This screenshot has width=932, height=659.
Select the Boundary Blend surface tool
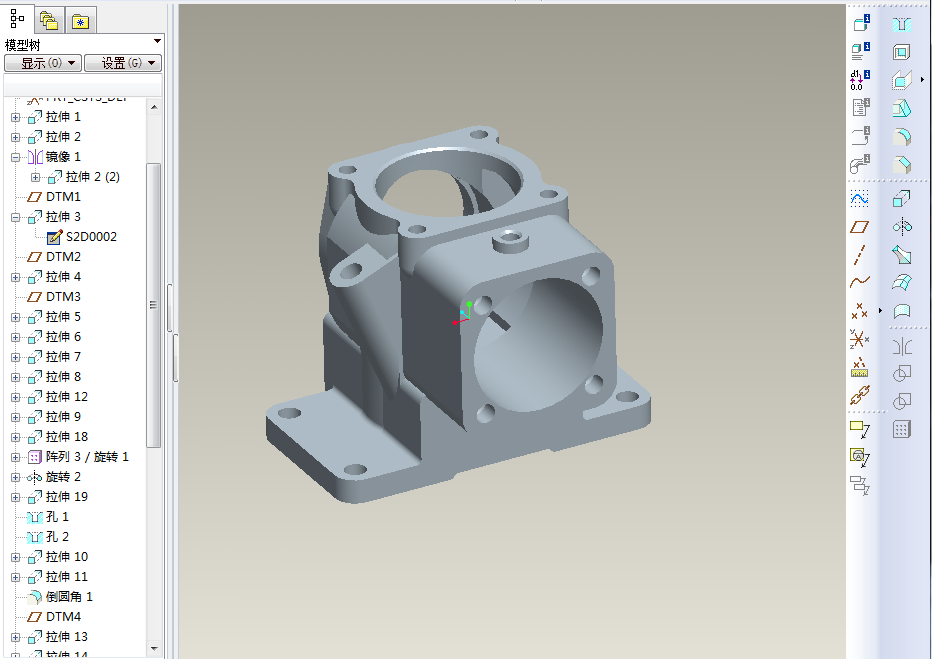(902, 282)
